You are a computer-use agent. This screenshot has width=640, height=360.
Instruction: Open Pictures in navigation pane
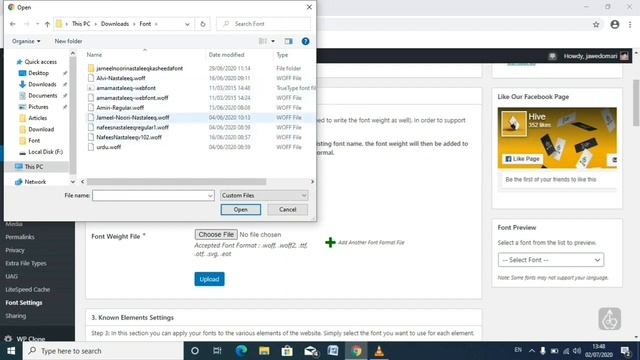(x=38, y=107)
